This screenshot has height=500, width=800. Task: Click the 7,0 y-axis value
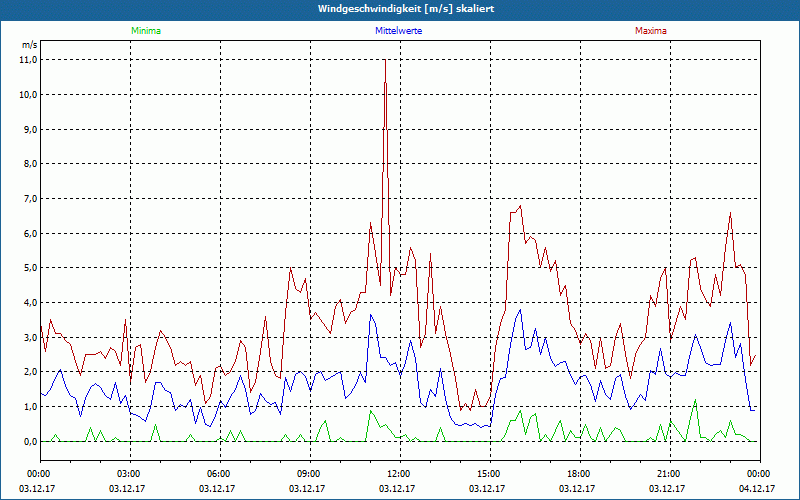point(31,198)
